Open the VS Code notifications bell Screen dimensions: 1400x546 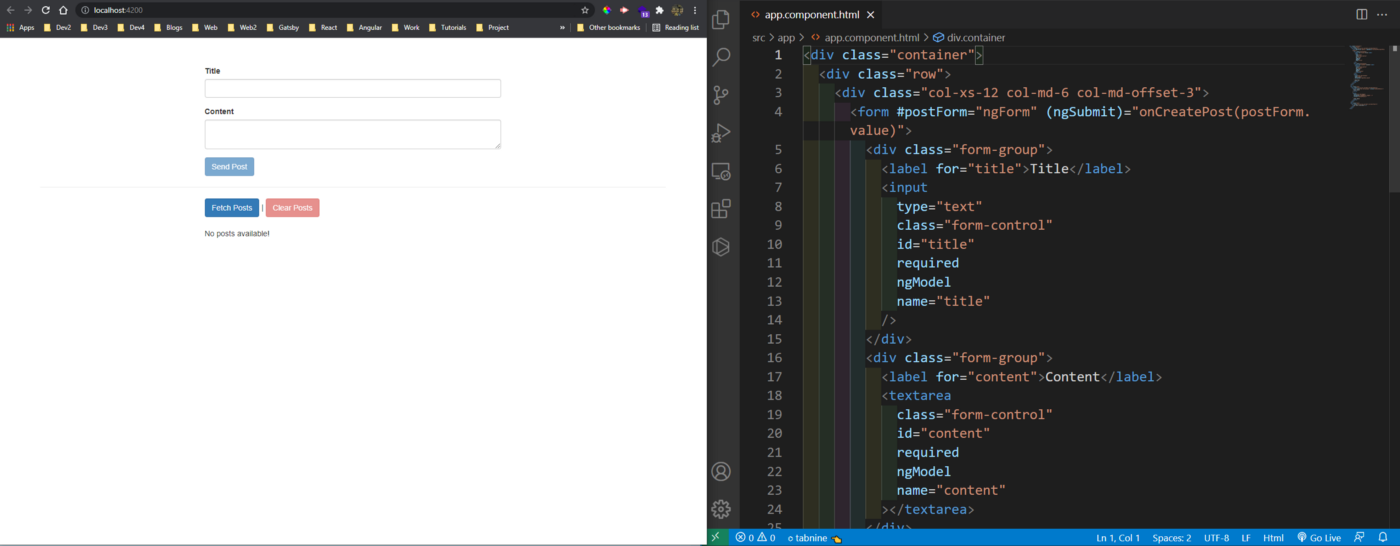coord(1383,537)
